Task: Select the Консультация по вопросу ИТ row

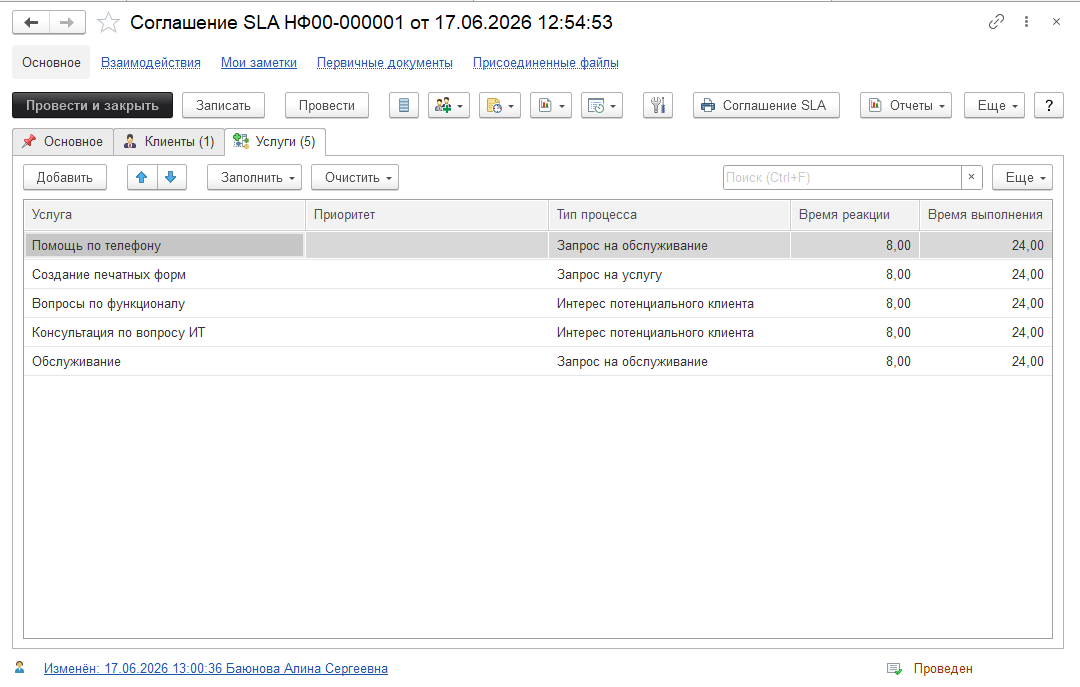Action: [538, 332]
